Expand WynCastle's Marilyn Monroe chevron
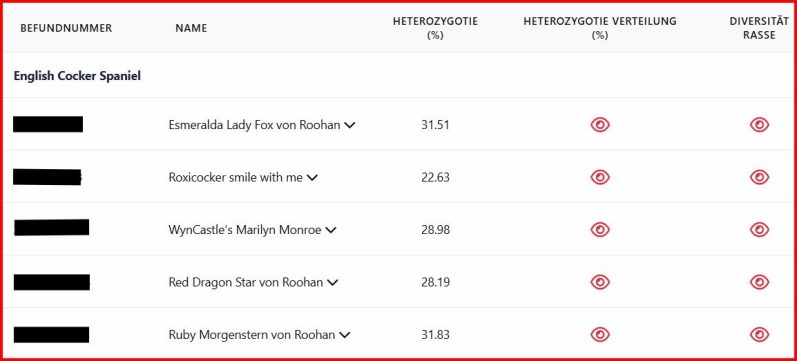 (x=331, y=230)
